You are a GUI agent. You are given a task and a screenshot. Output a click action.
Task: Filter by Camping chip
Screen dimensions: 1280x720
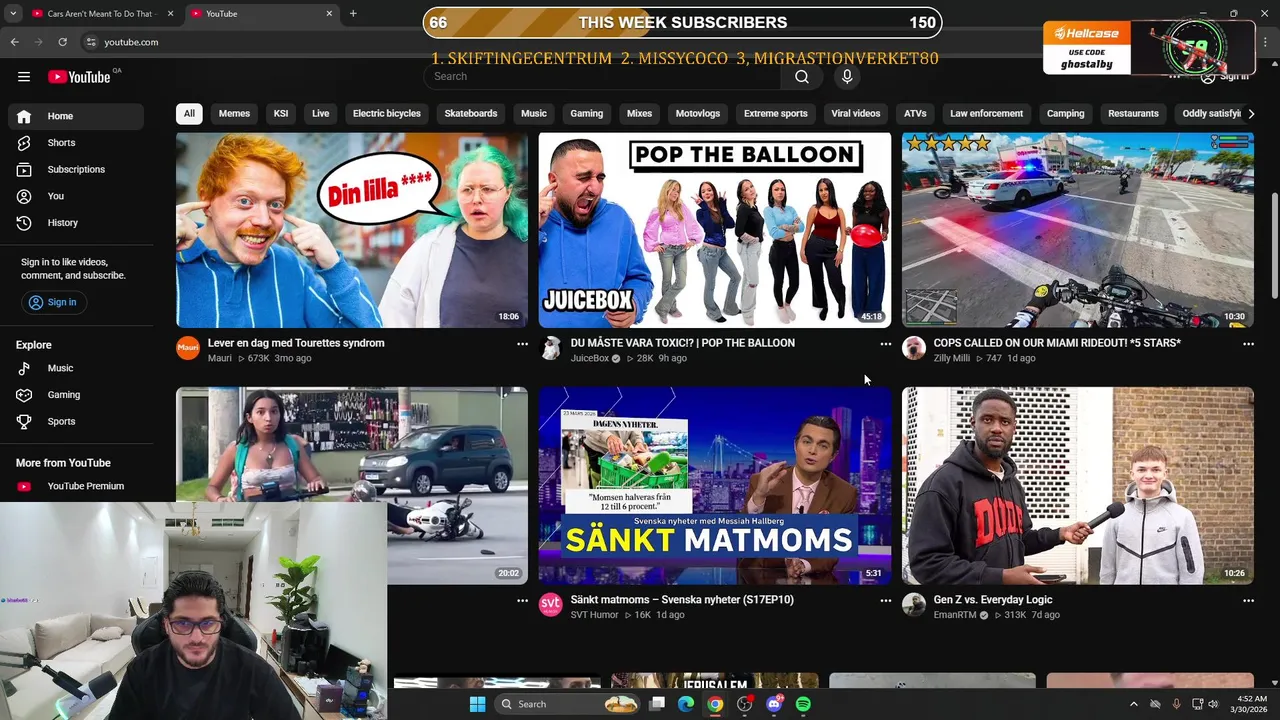pyautogui.click(x=1065, y=113)
